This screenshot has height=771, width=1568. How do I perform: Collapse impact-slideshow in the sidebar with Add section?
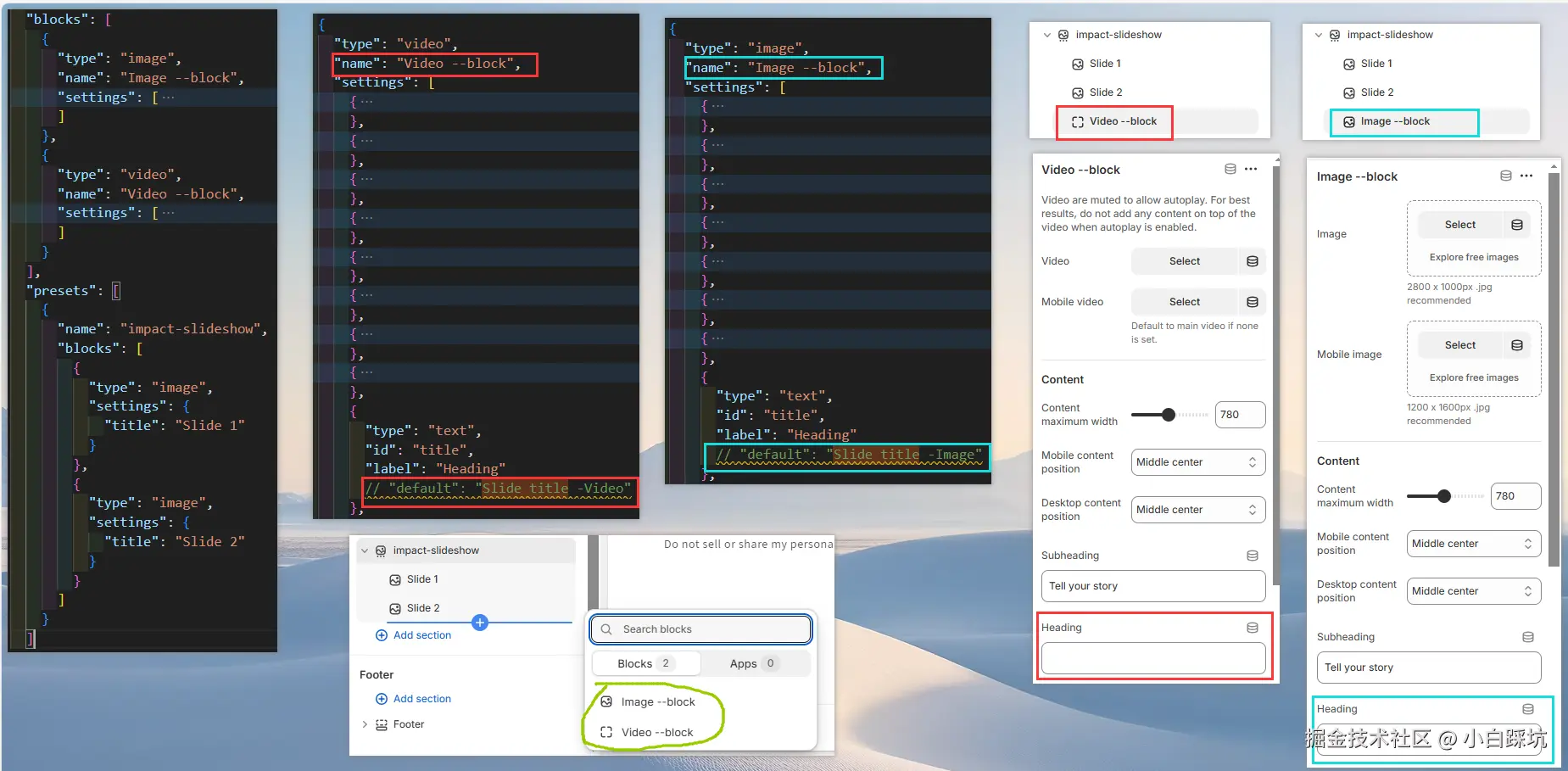[365, 550]
